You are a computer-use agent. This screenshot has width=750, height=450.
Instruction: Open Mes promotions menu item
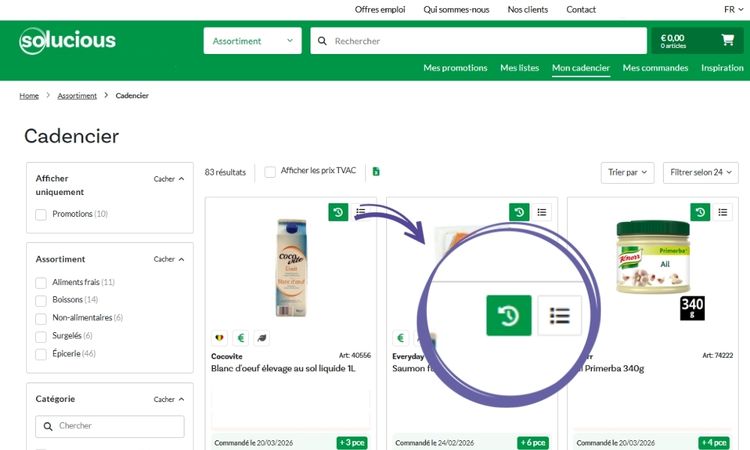(x=455, y=68)
